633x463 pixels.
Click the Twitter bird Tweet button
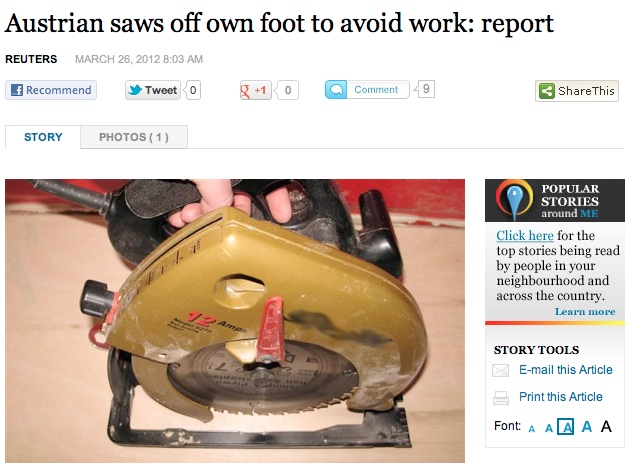[x=153, y=90]
